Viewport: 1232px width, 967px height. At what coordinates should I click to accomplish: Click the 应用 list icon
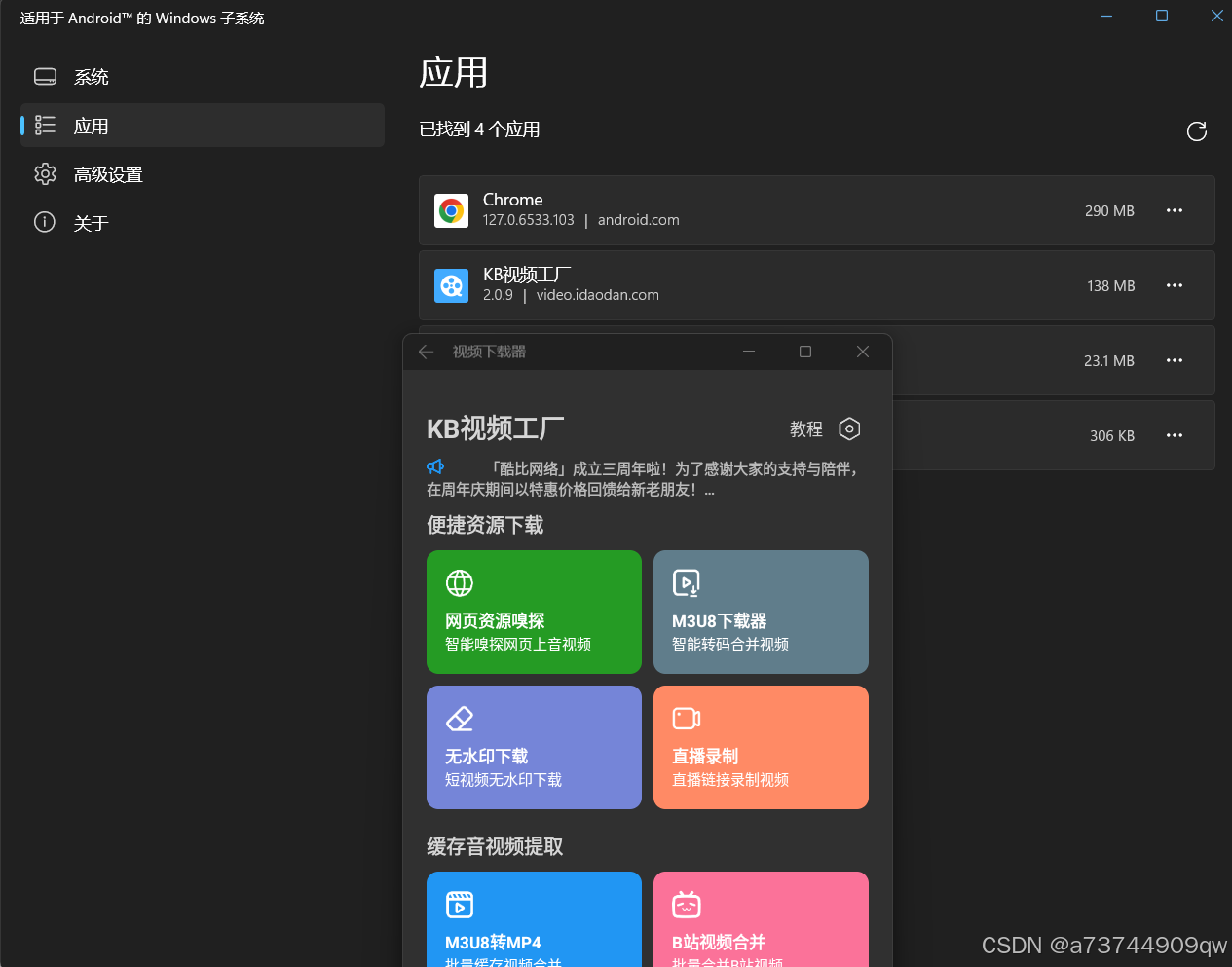[45, 125]
